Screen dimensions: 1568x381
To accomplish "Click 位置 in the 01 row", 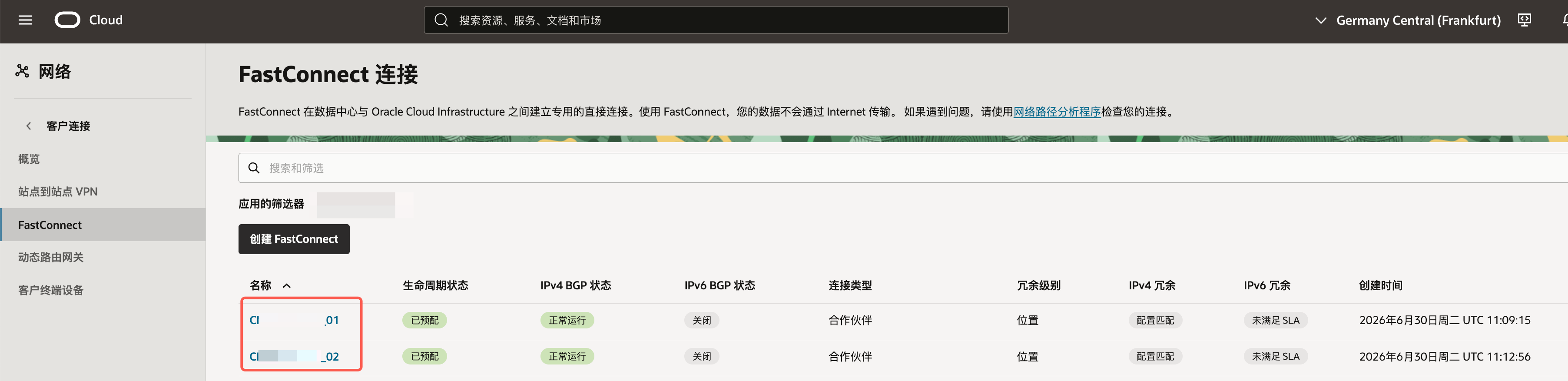I will coord(1028,320).
